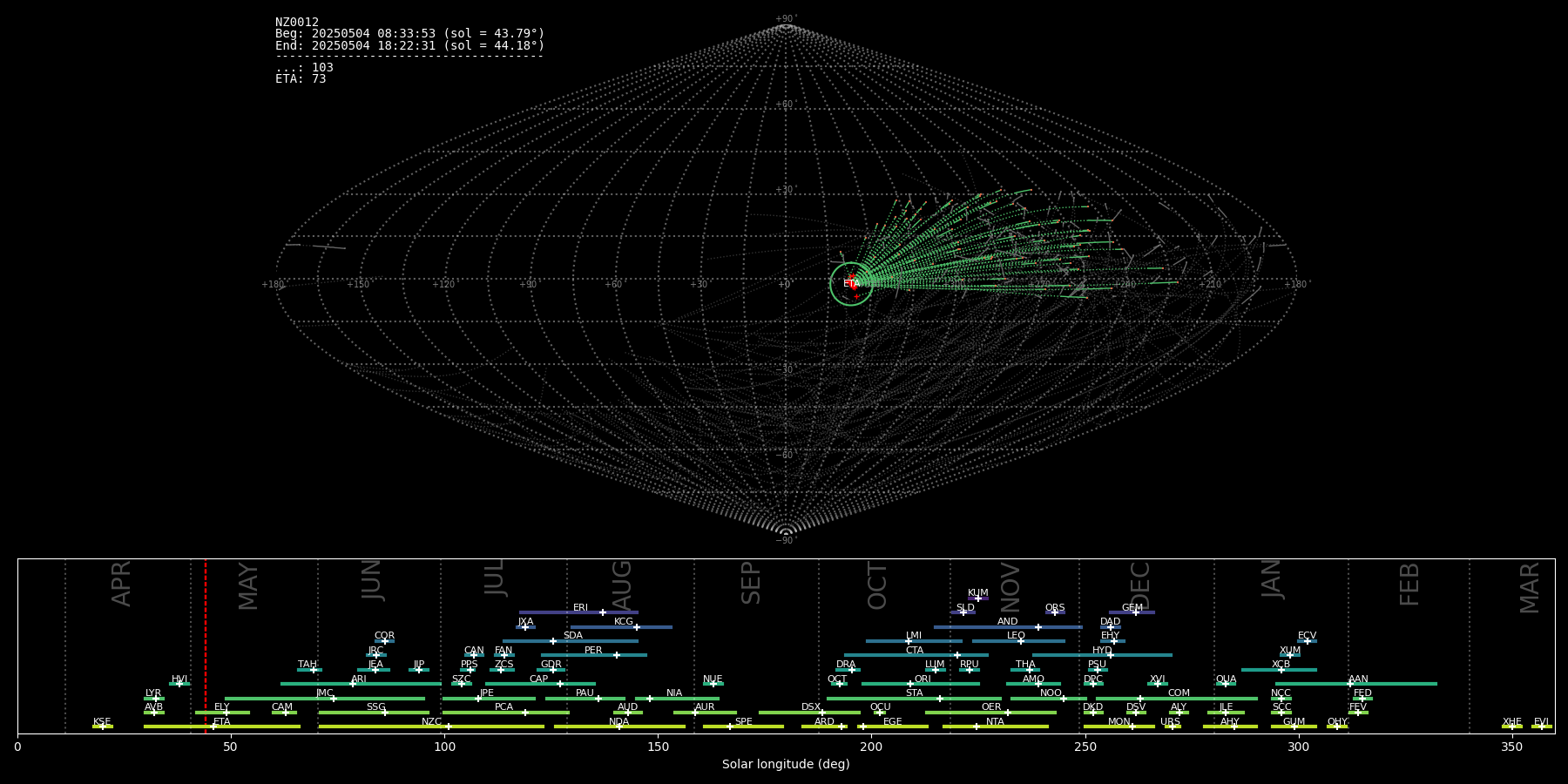This screenshot has width=1568, height=784.
Task: Click the GEM shower label in timeline
Action: tap(1132, 608)
